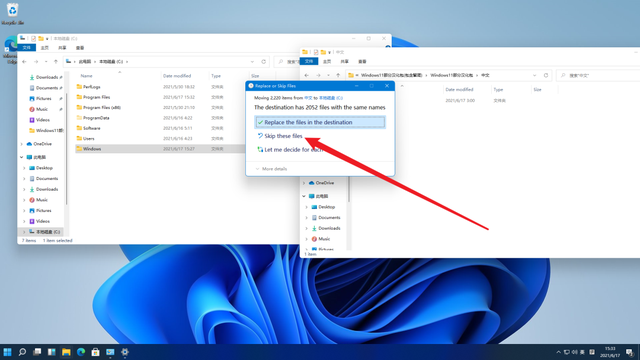Open Microsoft Store from taskbar
The width and height of the screenshot is (640, 360).
(96, 352)
